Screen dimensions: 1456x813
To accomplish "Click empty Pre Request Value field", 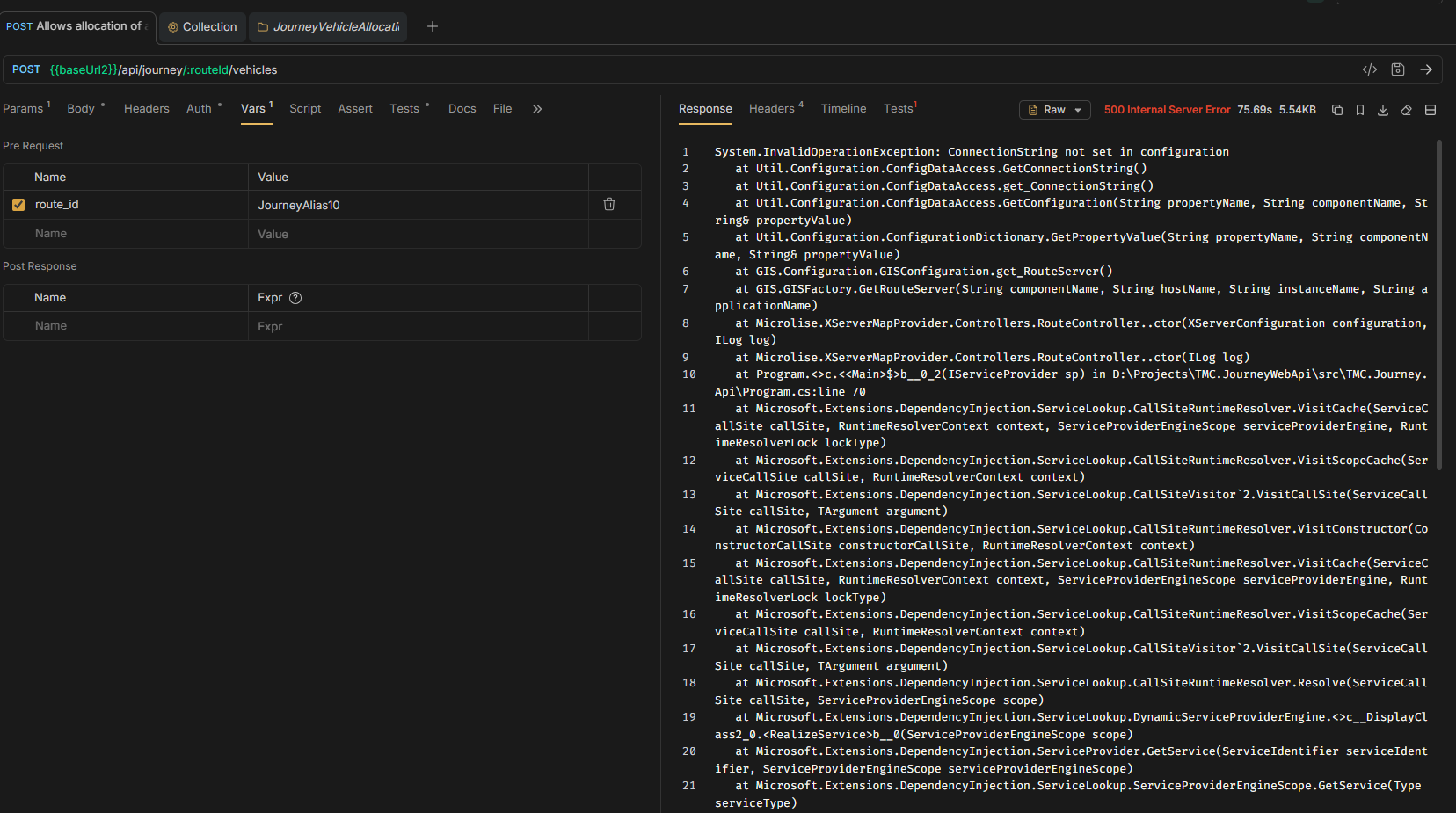I will 418,234.
